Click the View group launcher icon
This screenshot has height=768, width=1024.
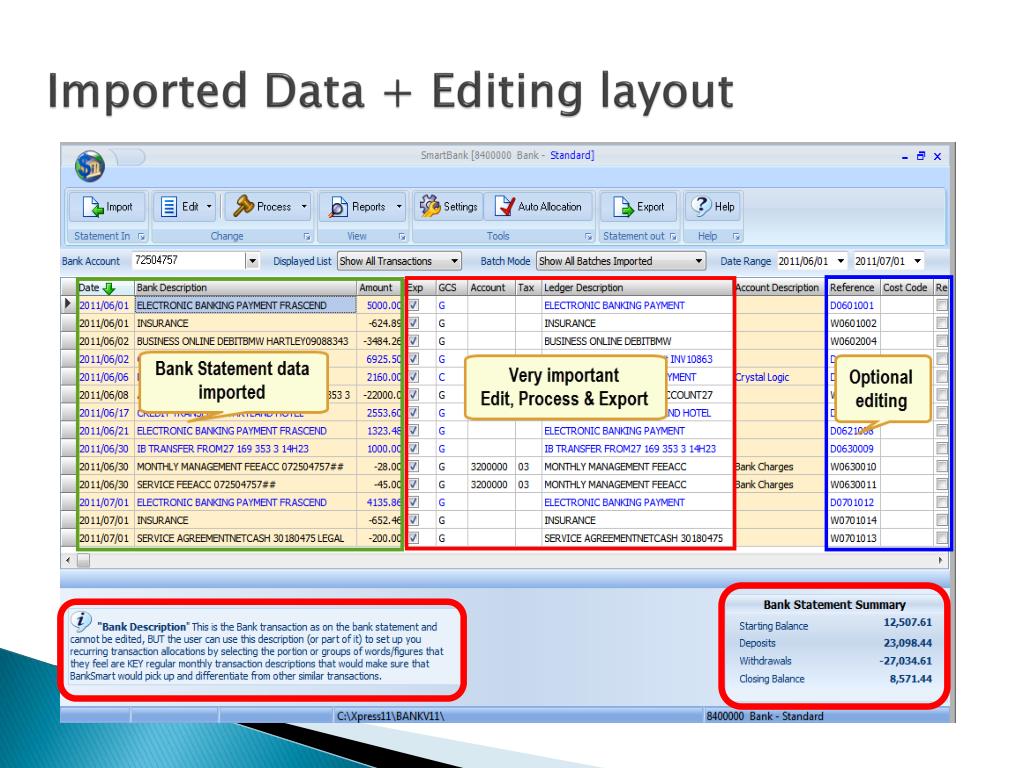pos(402,236)
